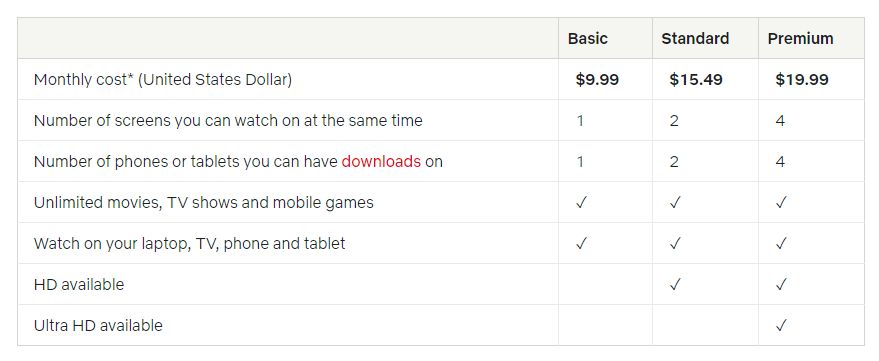
Task: Click Basic checkmark for Watch on laptop row
Action: click(x=581, y=243)
